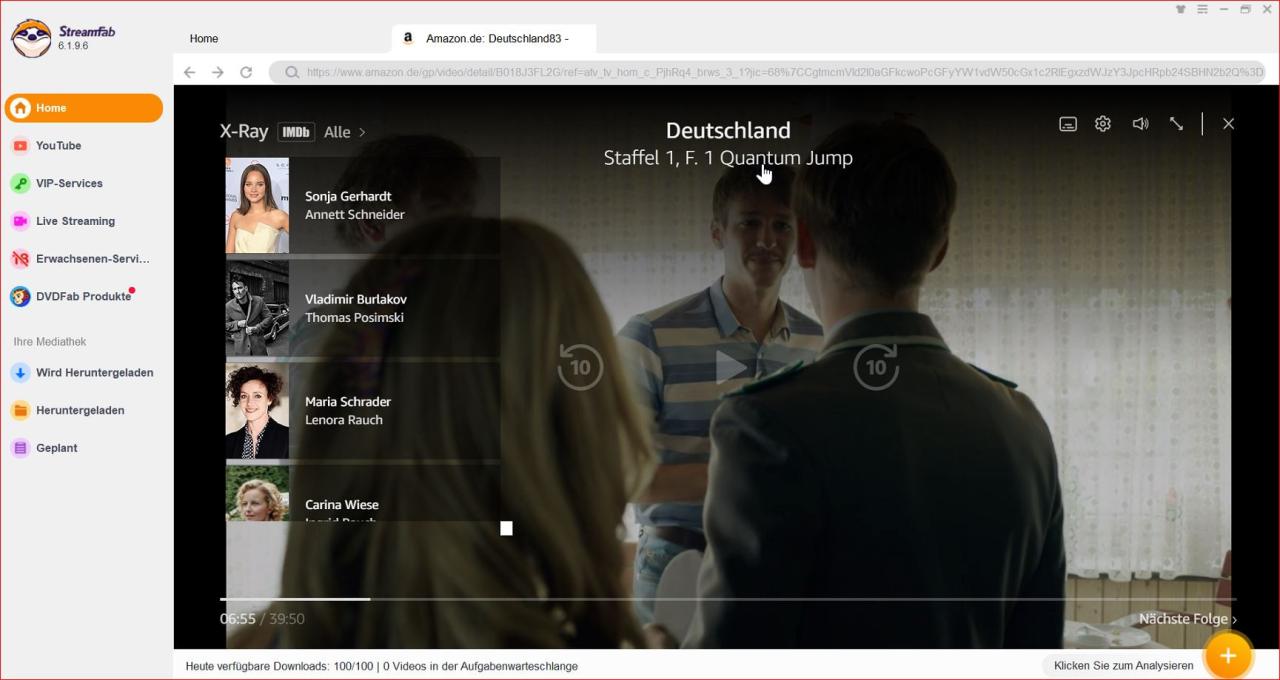This screenshot has height=680, width=1280.
Task: Close the video player with X
Action: pyautogui.click(x=1228, y=124)
